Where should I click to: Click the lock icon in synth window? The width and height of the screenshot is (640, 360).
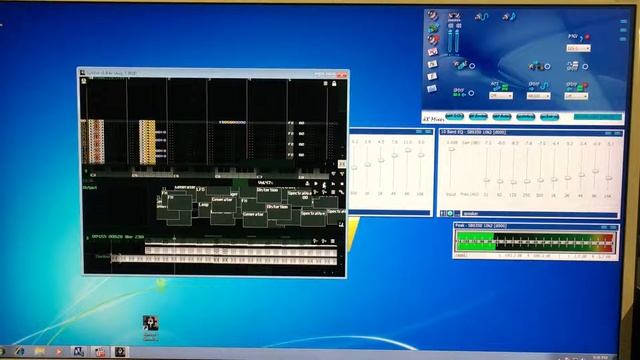point(334,83)
